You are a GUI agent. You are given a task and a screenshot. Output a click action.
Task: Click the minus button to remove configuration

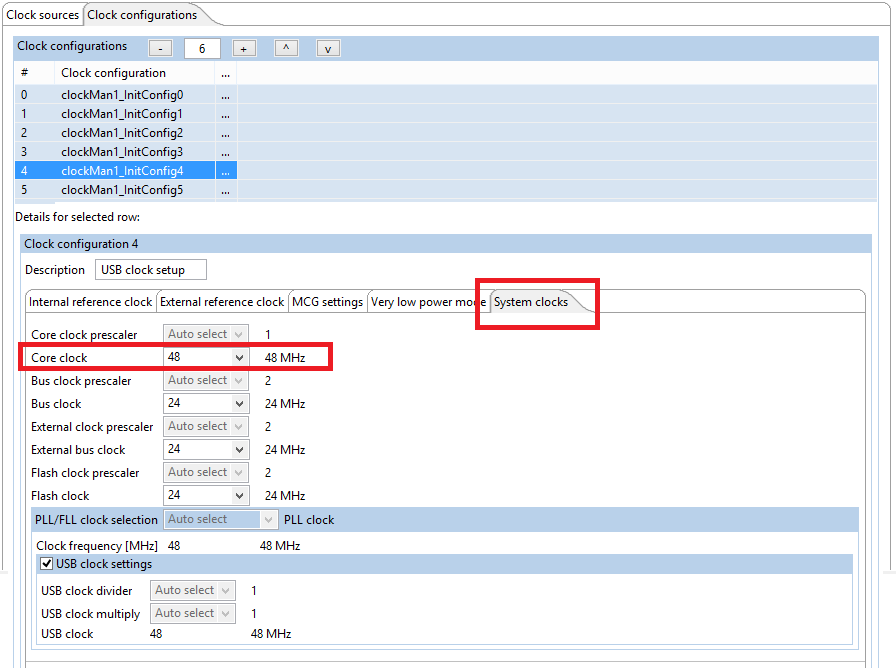tap(161, 48)
